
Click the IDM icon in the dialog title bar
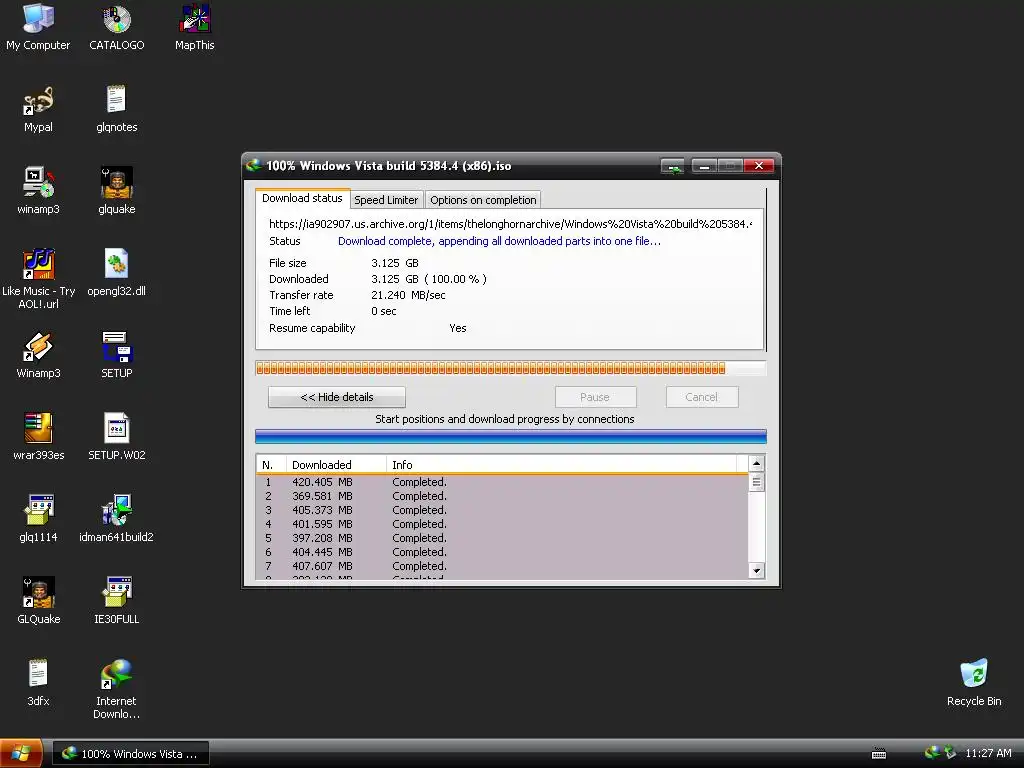(x=253, y=165)
